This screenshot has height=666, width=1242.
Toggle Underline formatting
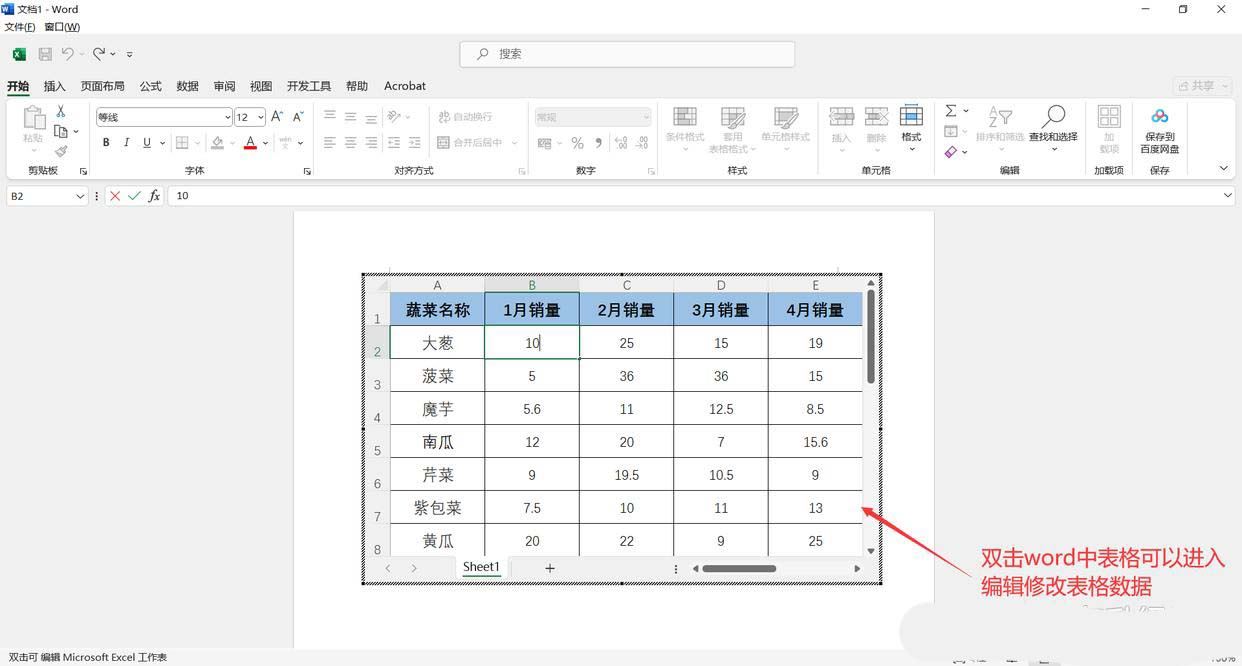point(147,143)
